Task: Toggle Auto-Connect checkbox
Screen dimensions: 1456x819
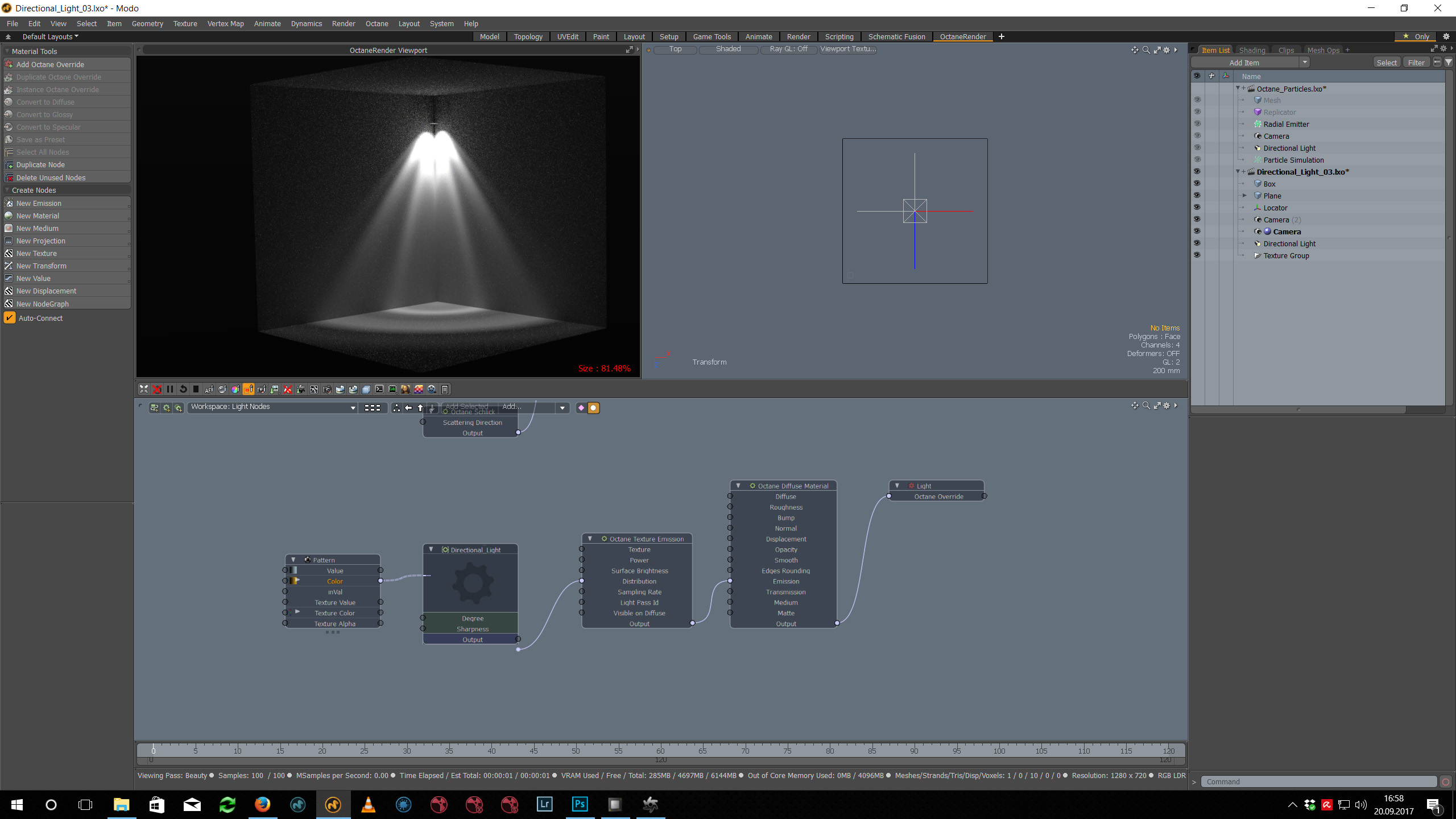Action: coord(10,318)
